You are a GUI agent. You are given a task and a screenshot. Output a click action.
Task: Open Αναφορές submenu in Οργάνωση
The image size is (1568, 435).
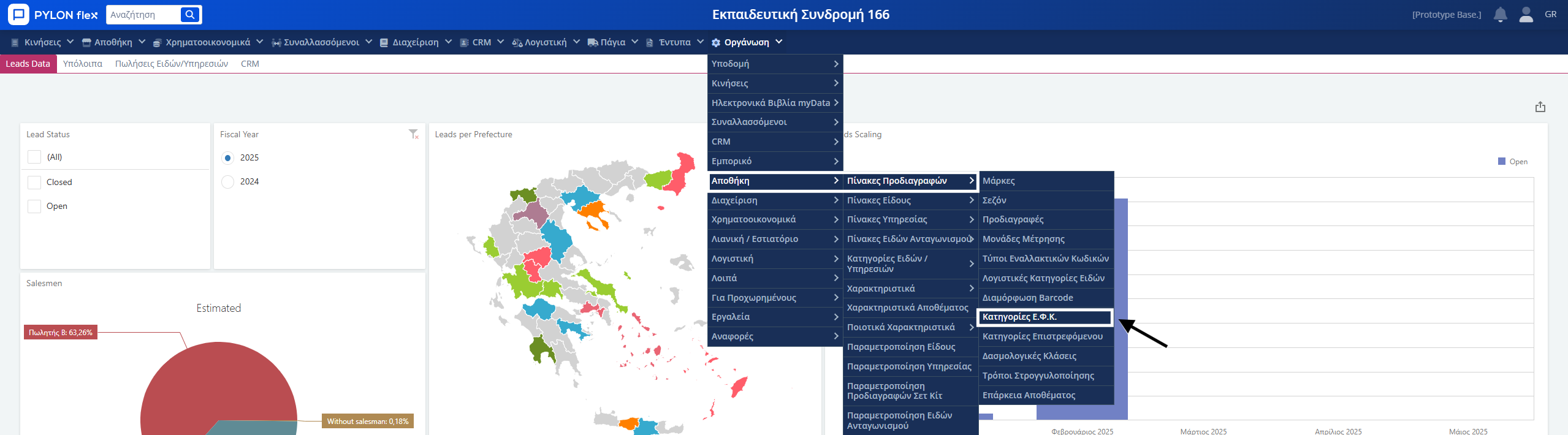[x=775, y=336]
